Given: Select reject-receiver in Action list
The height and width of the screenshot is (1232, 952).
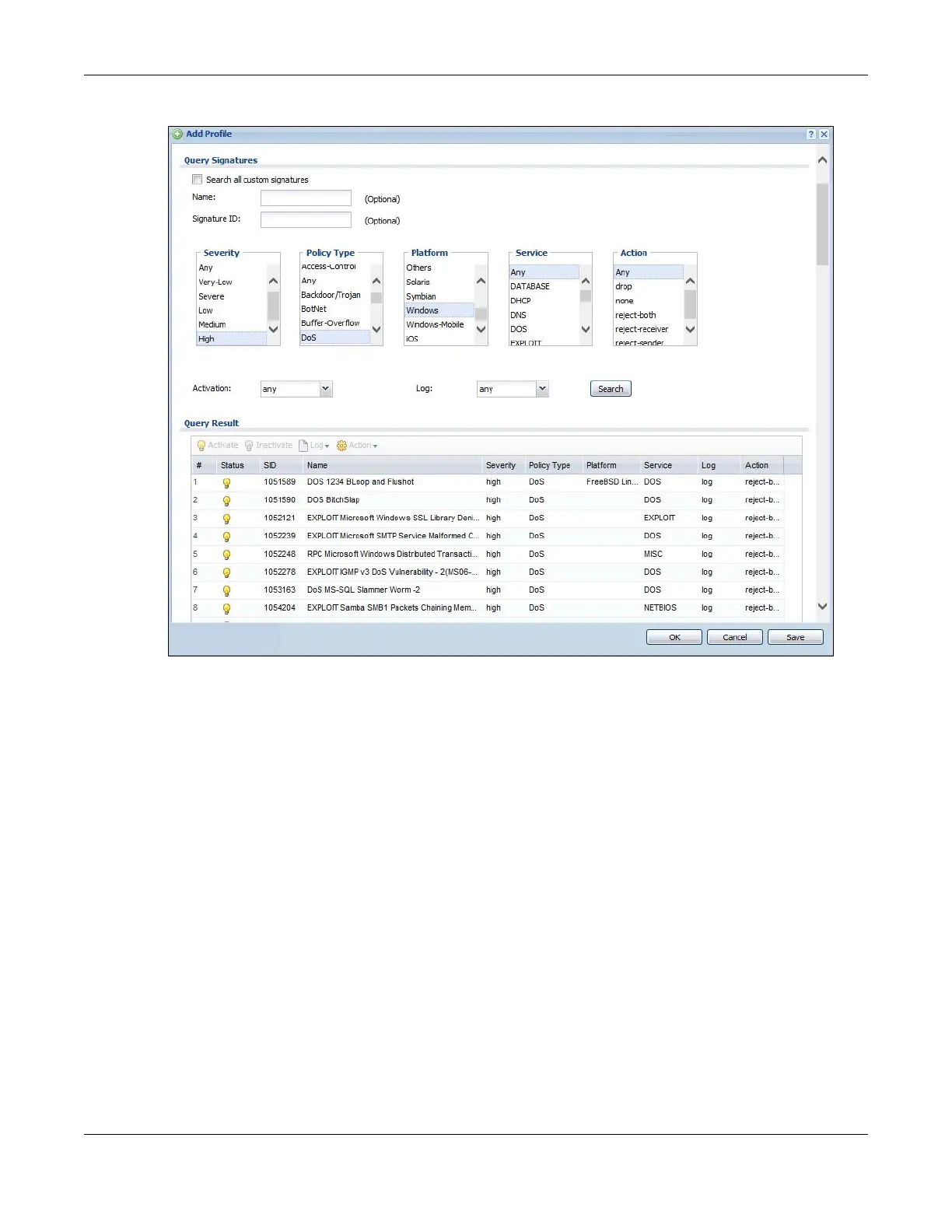Looking at the screenshot, I should tap(648, 329).
